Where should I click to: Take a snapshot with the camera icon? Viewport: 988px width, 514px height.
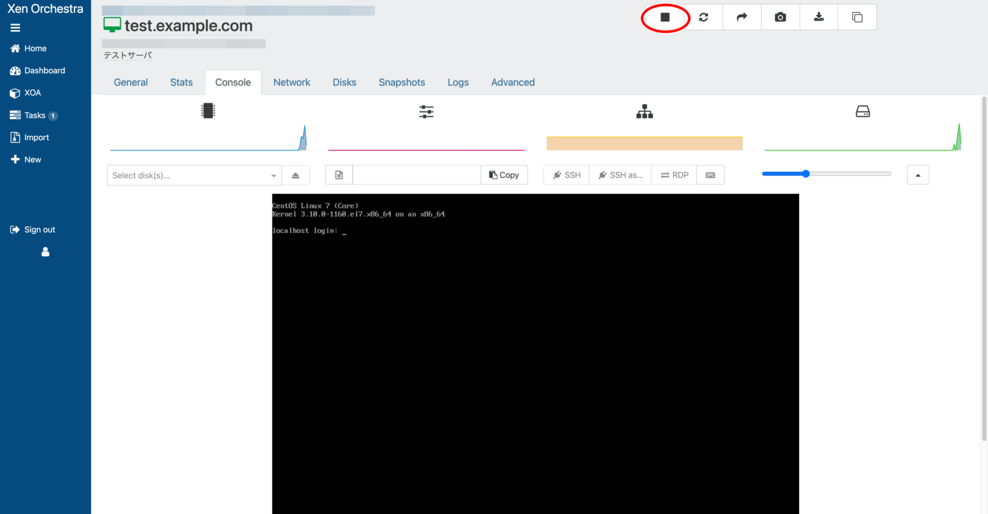click(780, 18)
